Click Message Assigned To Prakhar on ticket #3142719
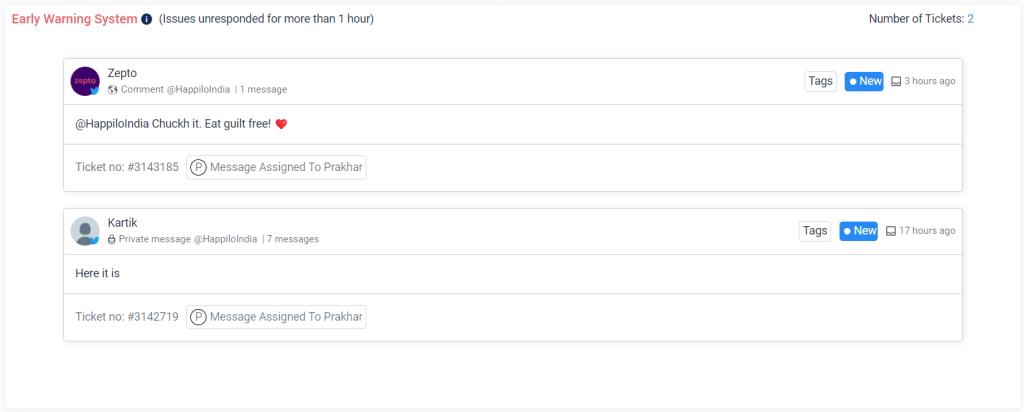Image resolution: width=1024 pixels, height=412 pixels. (x=276, y=317)
